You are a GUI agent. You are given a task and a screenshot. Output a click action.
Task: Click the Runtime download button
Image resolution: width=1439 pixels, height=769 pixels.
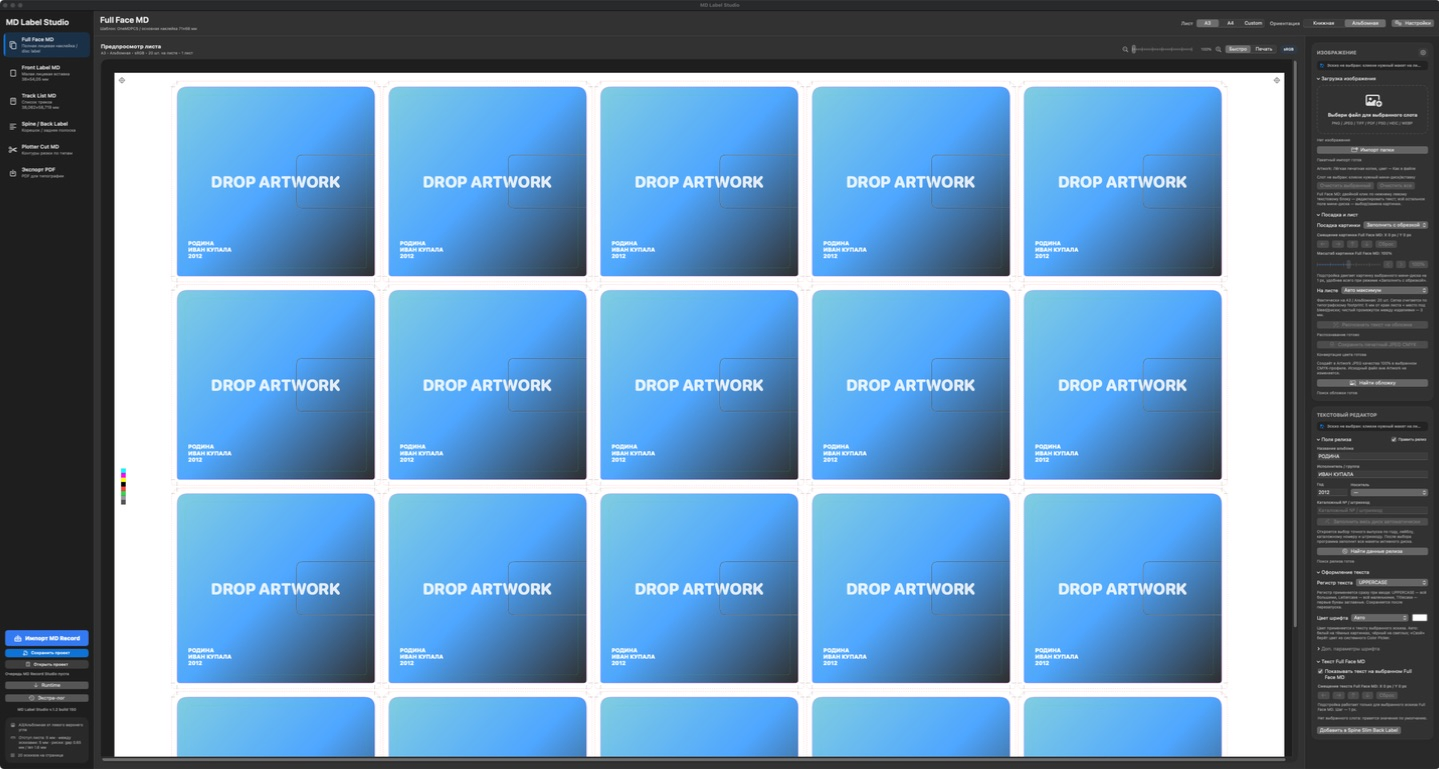47,685
